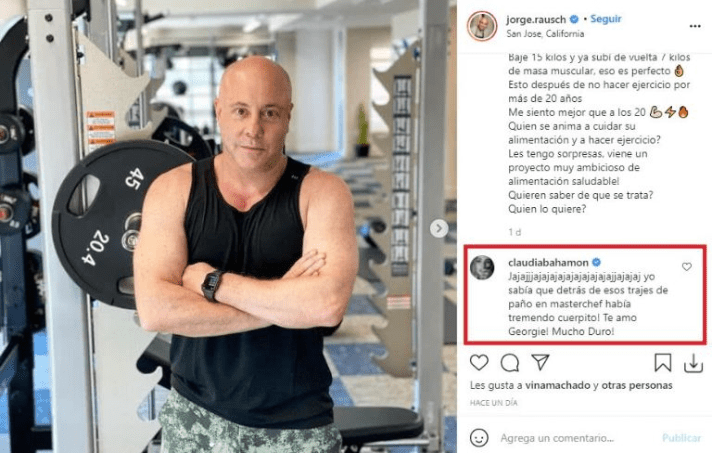Go to next photo carousel arrow
The image size is (712, 453).
pos(439,228)
